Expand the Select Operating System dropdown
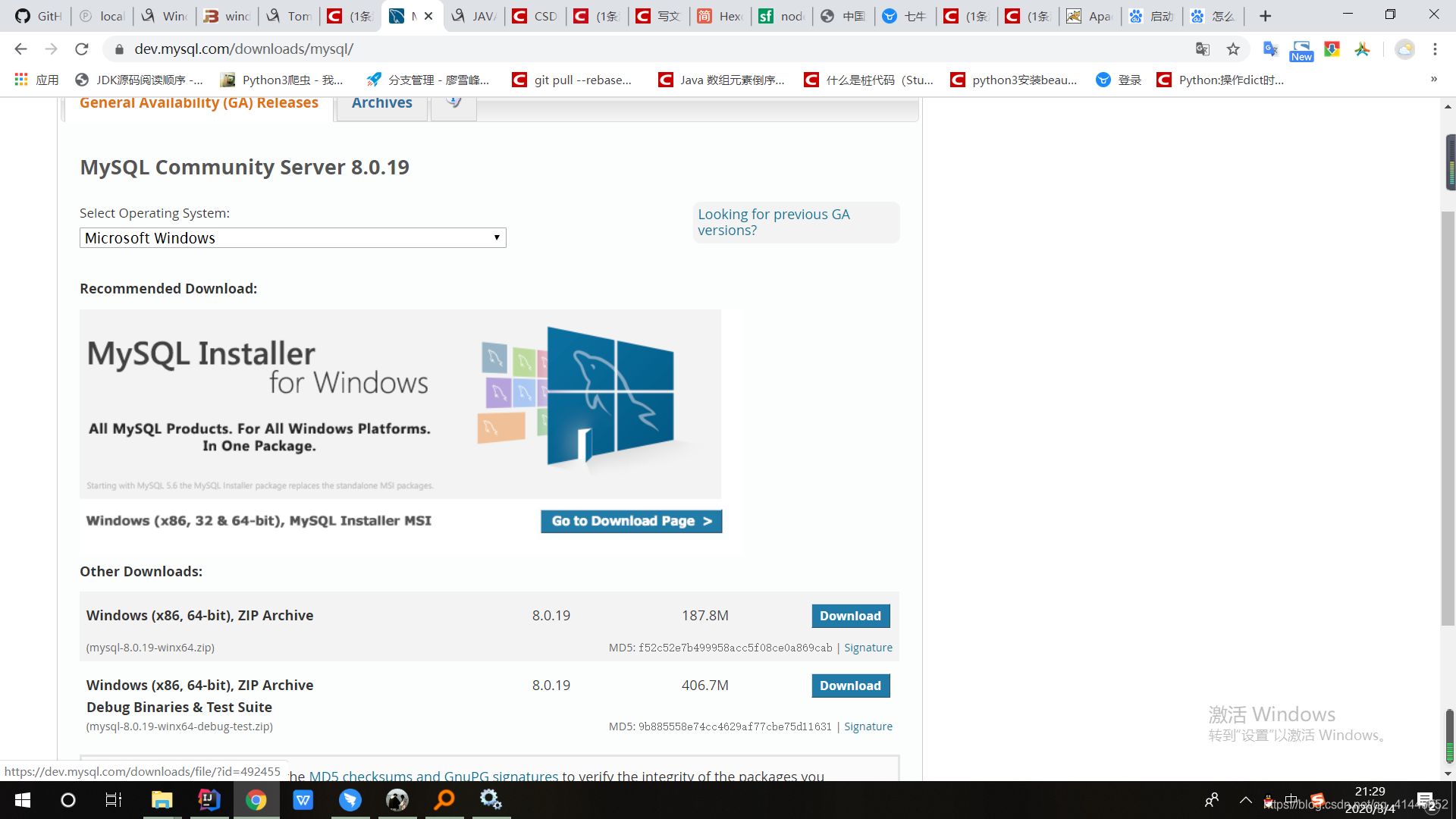Viewport: 1456px width, 819px height. (x=293, y=238)
